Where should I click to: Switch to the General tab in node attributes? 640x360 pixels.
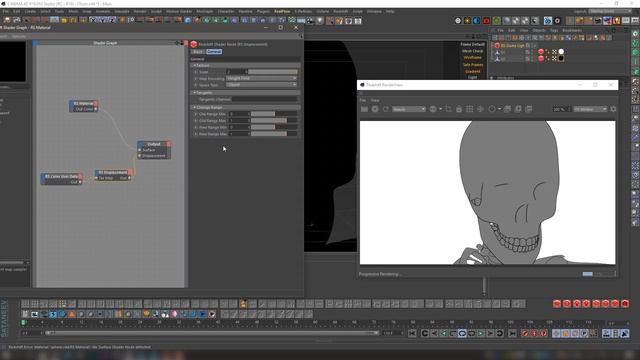[x=213, y=52]
